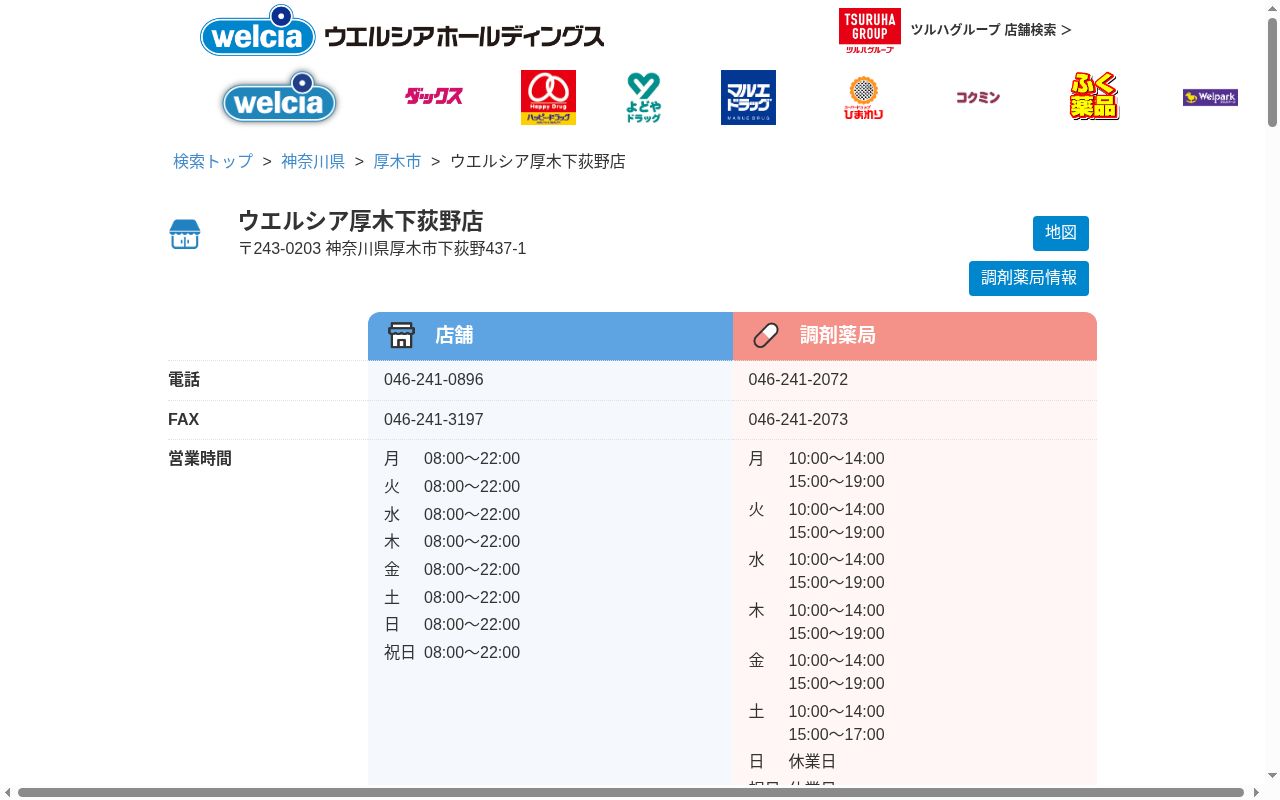
Task: Open the Welpark brand logo
Action: click(1210, 97)
